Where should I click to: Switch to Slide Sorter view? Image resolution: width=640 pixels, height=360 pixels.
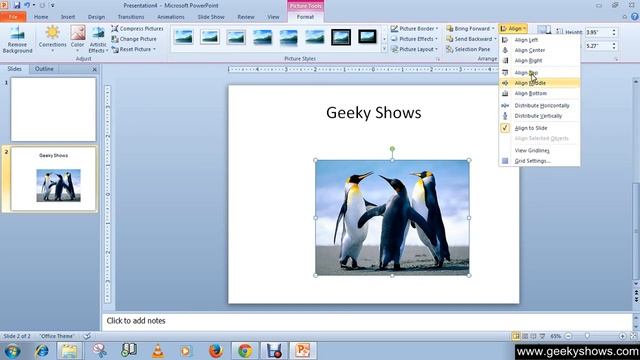[x=525, y=336]
